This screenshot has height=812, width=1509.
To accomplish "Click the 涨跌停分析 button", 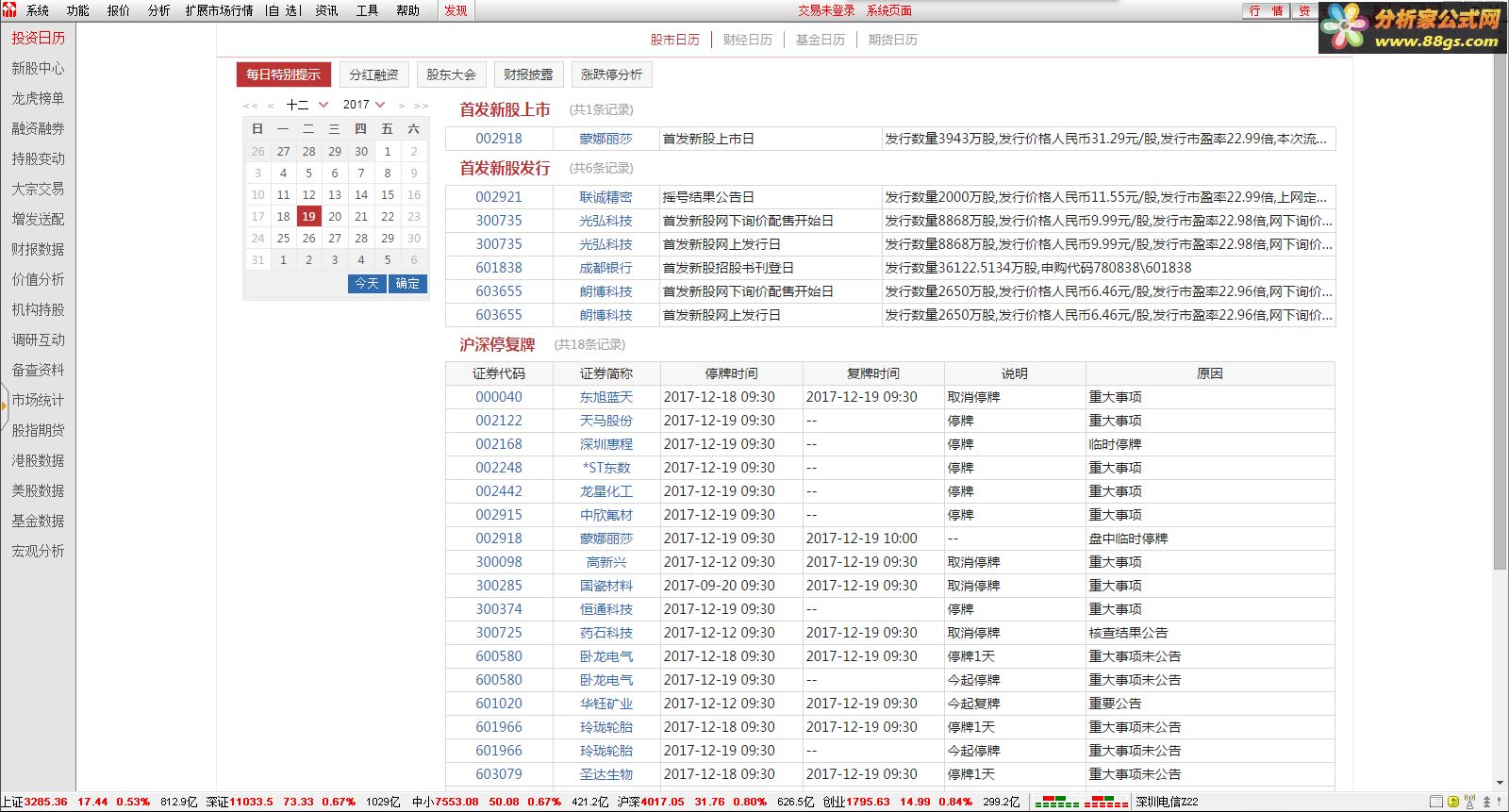I will click(612, 75).
